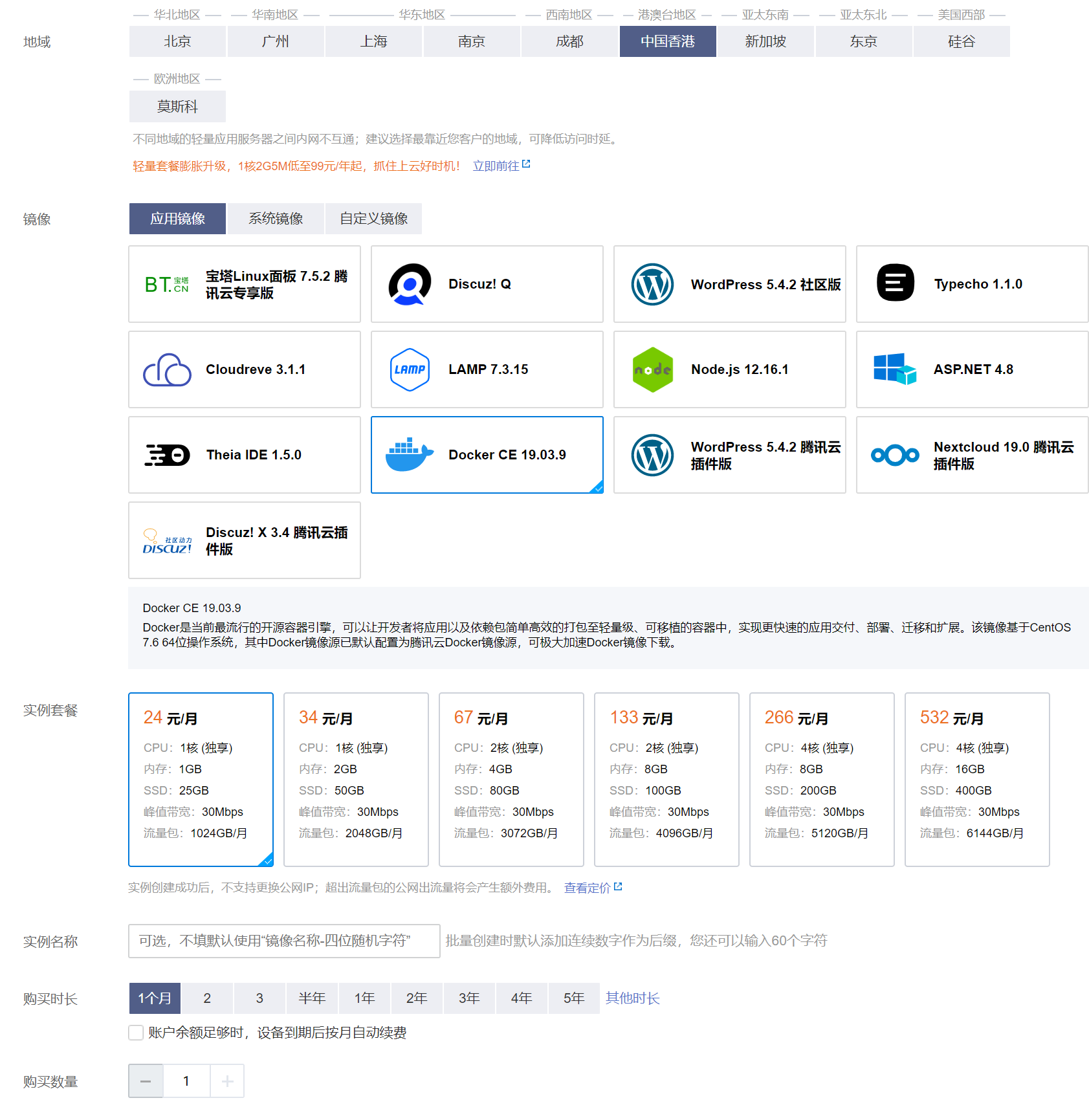The height and width of the screenshot is (1120, 1089).
Task: Pick the LAMP 7.3.15 image
Action: (487, 369)
